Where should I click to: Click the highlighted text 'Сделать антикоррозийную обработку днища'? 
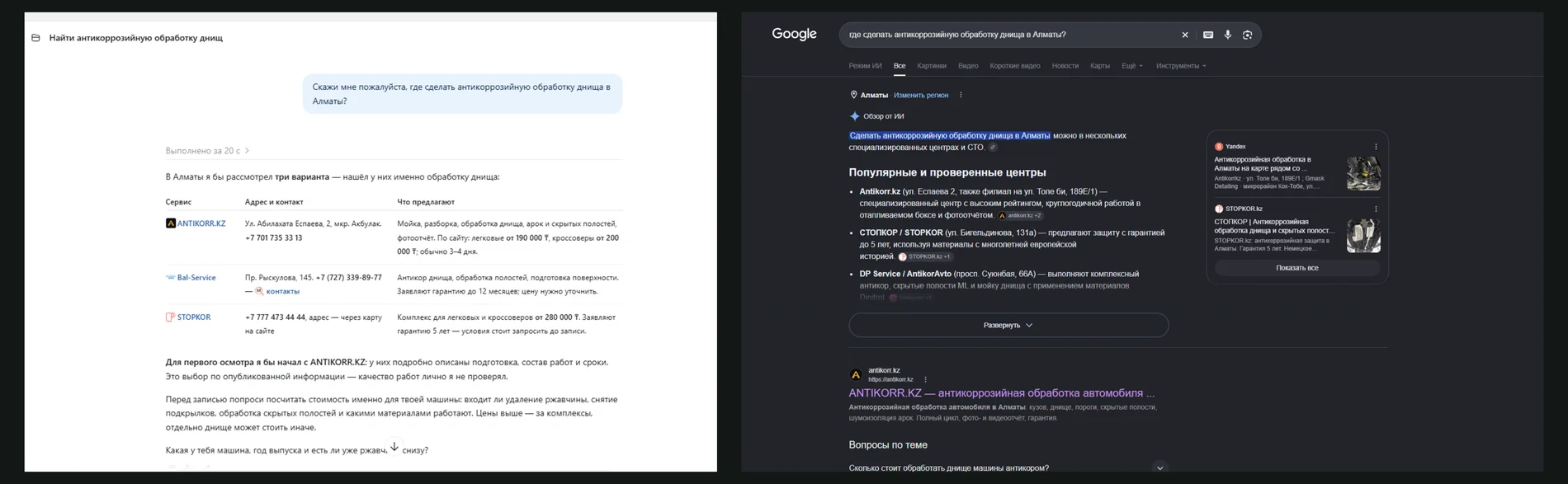pos(950,135)
